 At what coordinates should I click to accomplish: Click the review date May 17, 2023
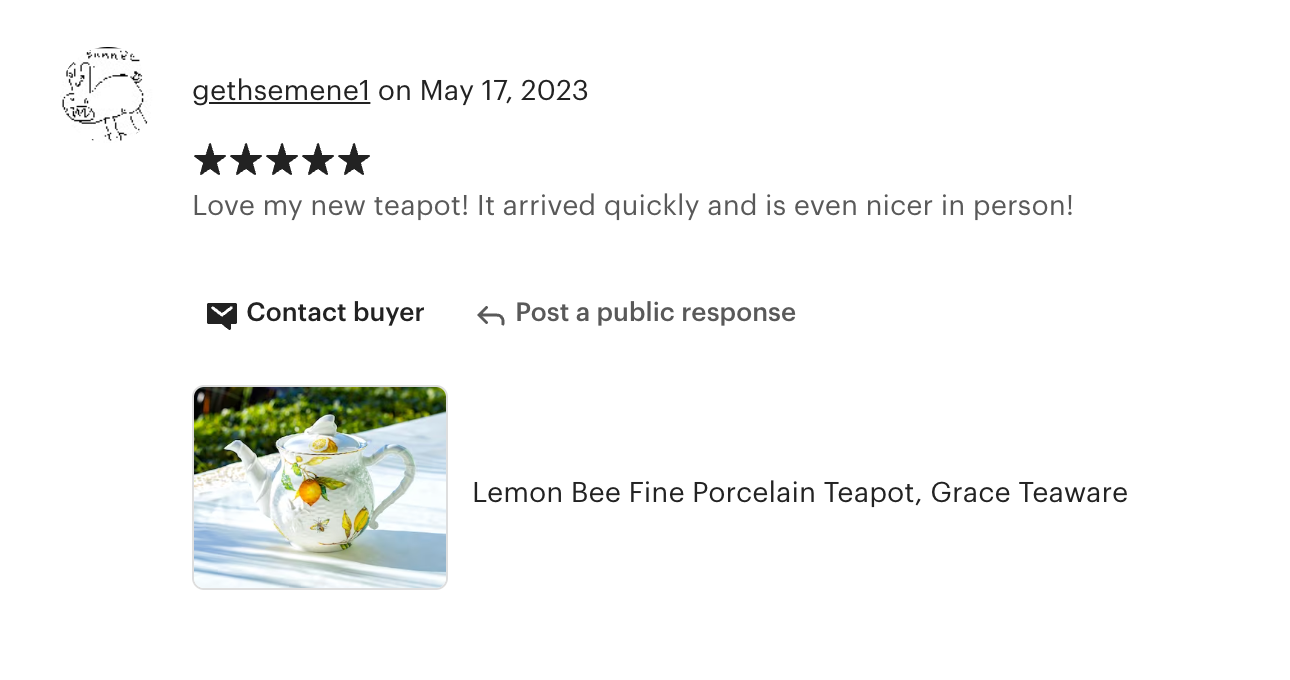(503, 91)
